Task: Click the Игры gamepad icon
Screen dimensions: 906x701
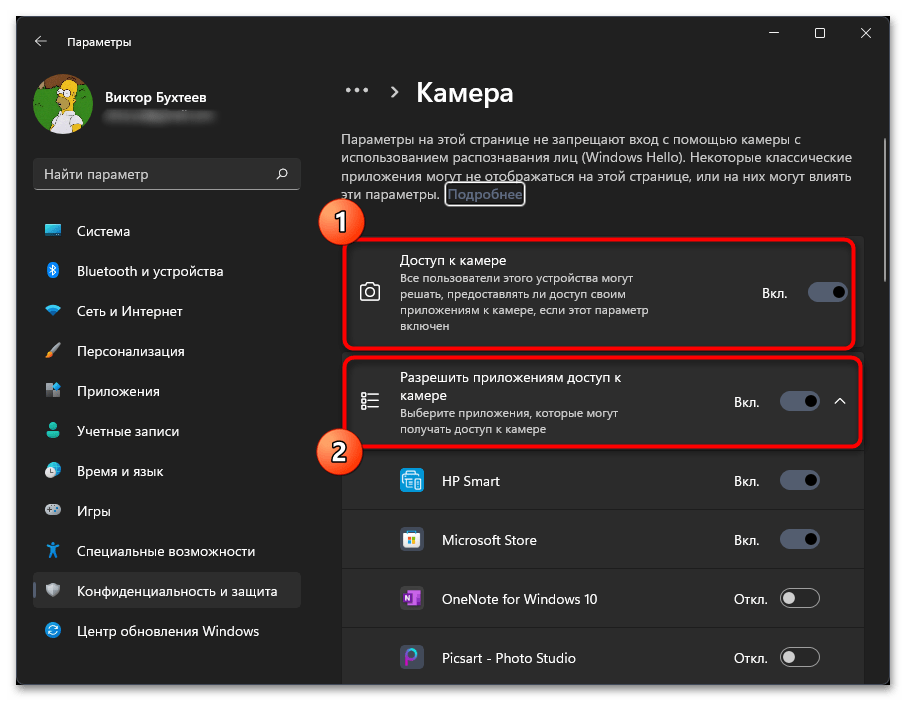Action: click(52, 510)
